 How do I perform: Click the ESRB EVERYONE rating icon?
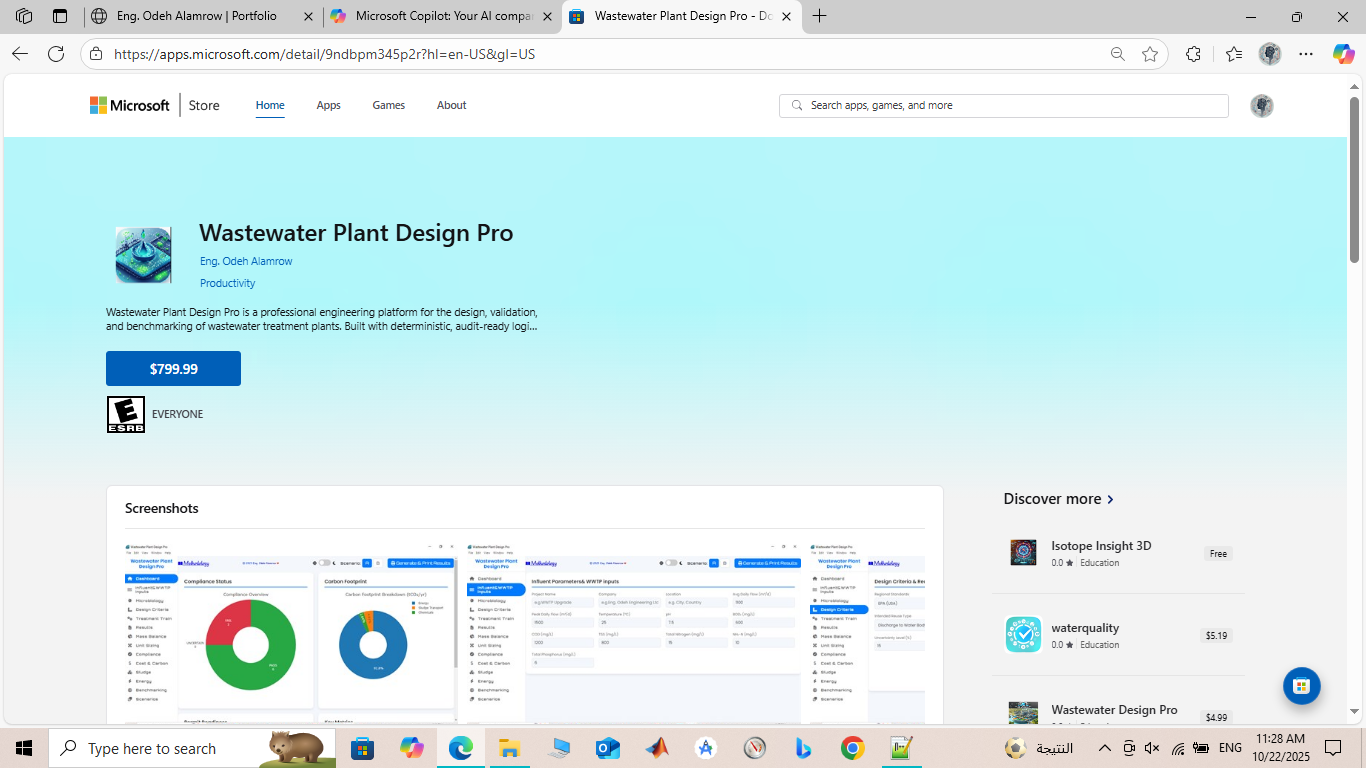pyautogui.click(x=125, y=413)
